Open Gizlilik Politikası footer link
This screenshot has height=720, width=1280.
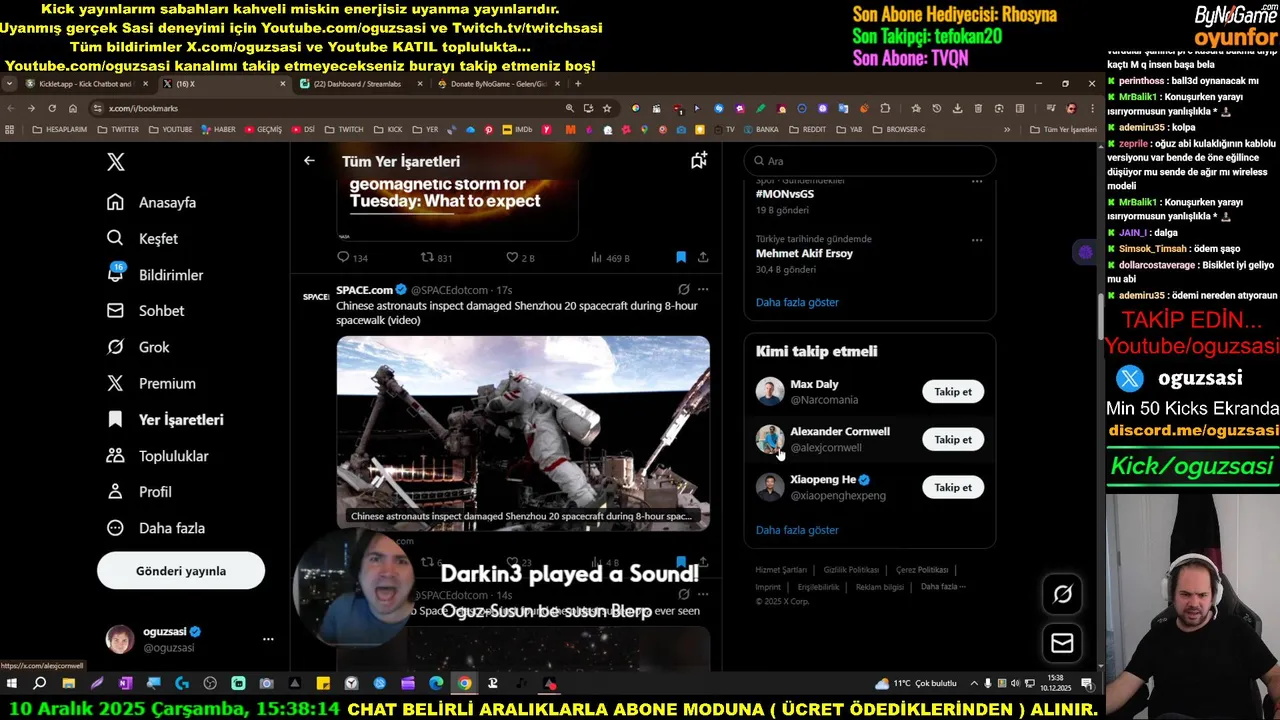(851, 570)
